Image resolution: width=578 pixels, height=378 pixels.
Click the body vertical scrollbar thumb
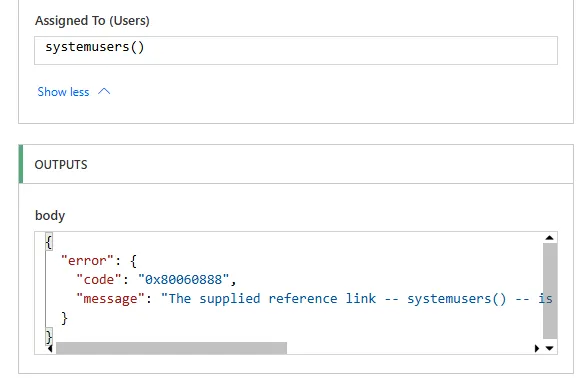550,291
